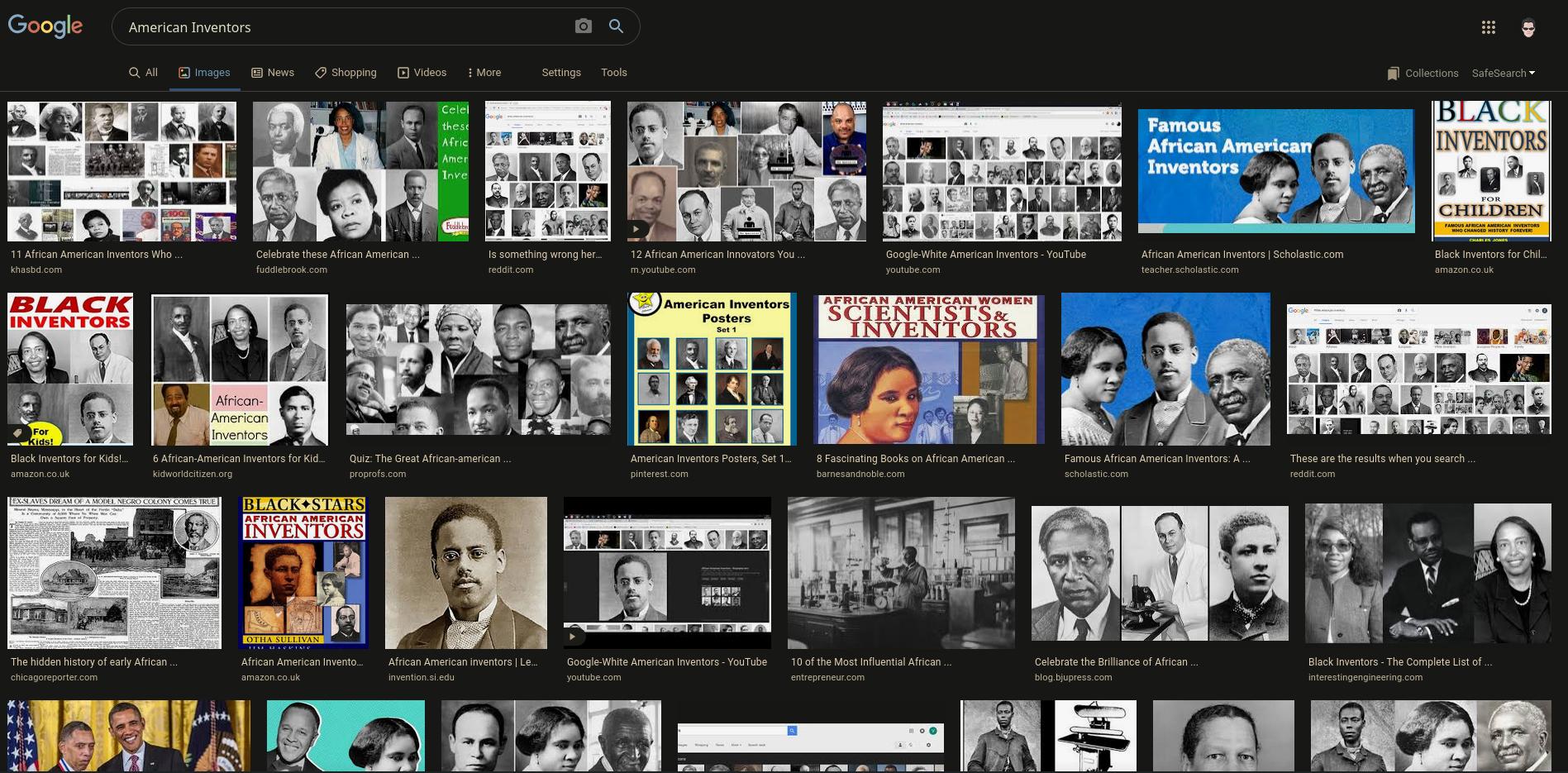Open the entrepreneur.com laboratory photo

[901, 573]
